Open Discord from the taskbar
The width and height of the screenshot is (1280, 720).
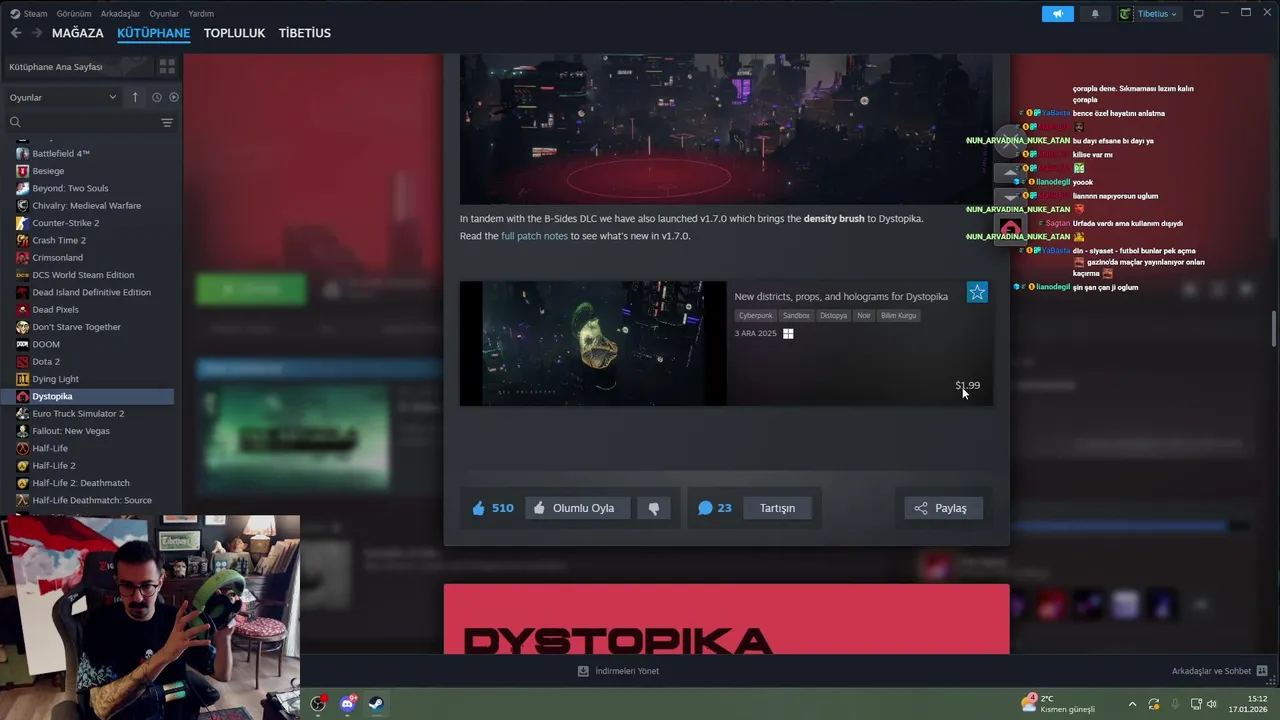[347, 704]
